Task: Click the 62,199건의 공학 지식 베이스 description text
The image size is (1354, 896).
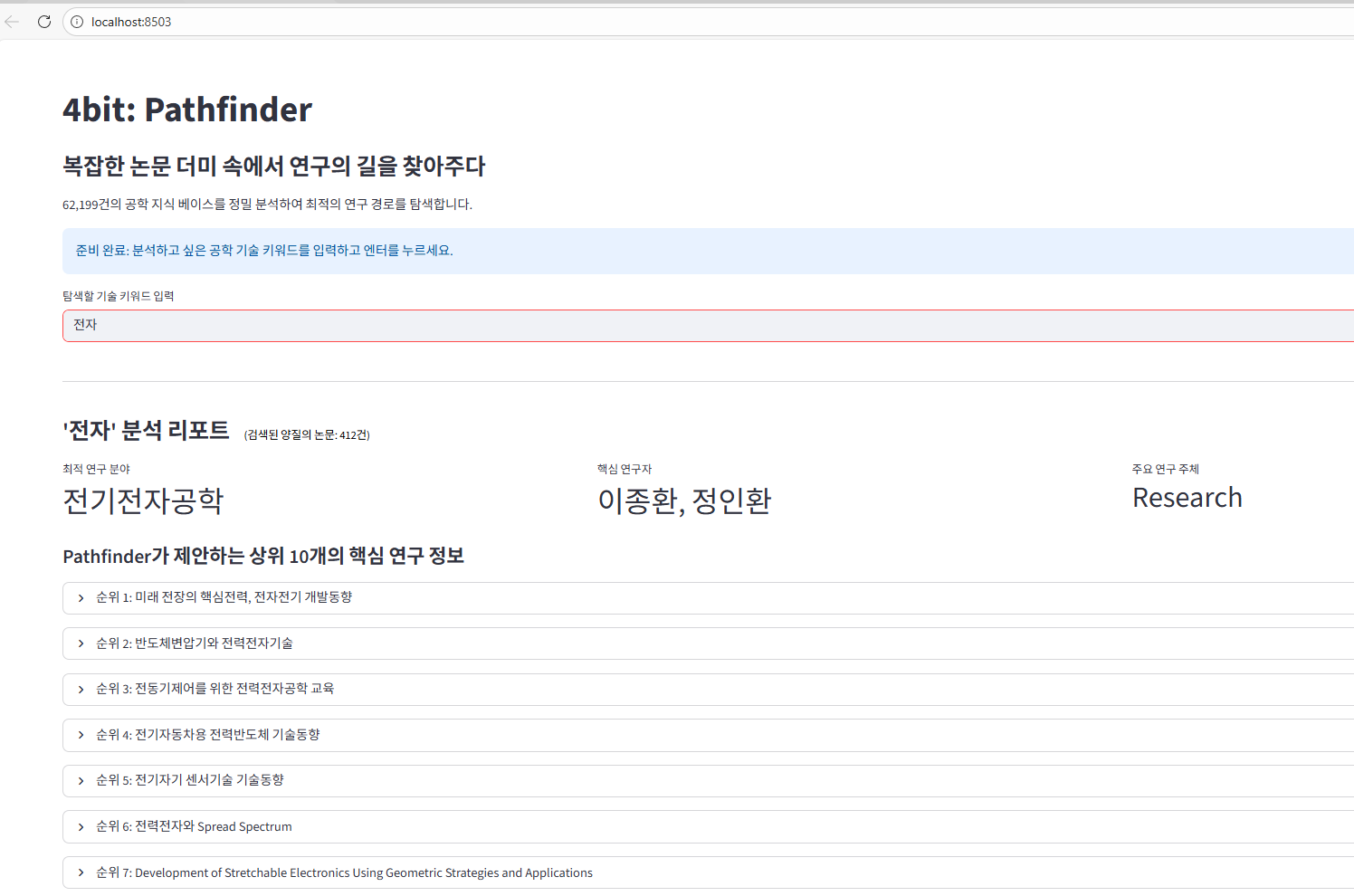Action: [267, 205]
